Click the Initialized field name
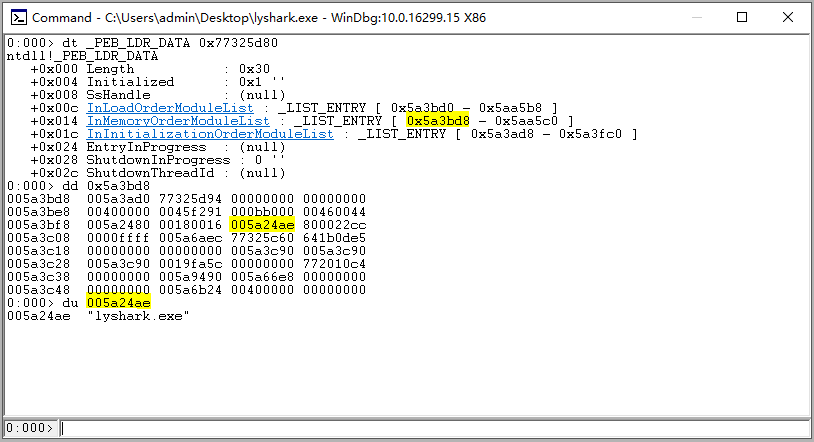This screenshot has height=442, width=814. (130, 82)
